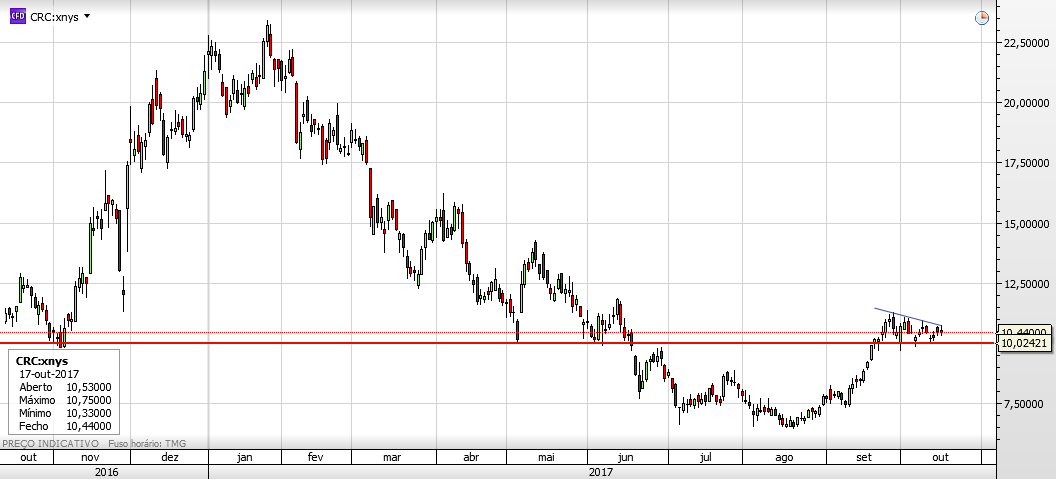Click the nov month label on time axis

tap(90, 457)
